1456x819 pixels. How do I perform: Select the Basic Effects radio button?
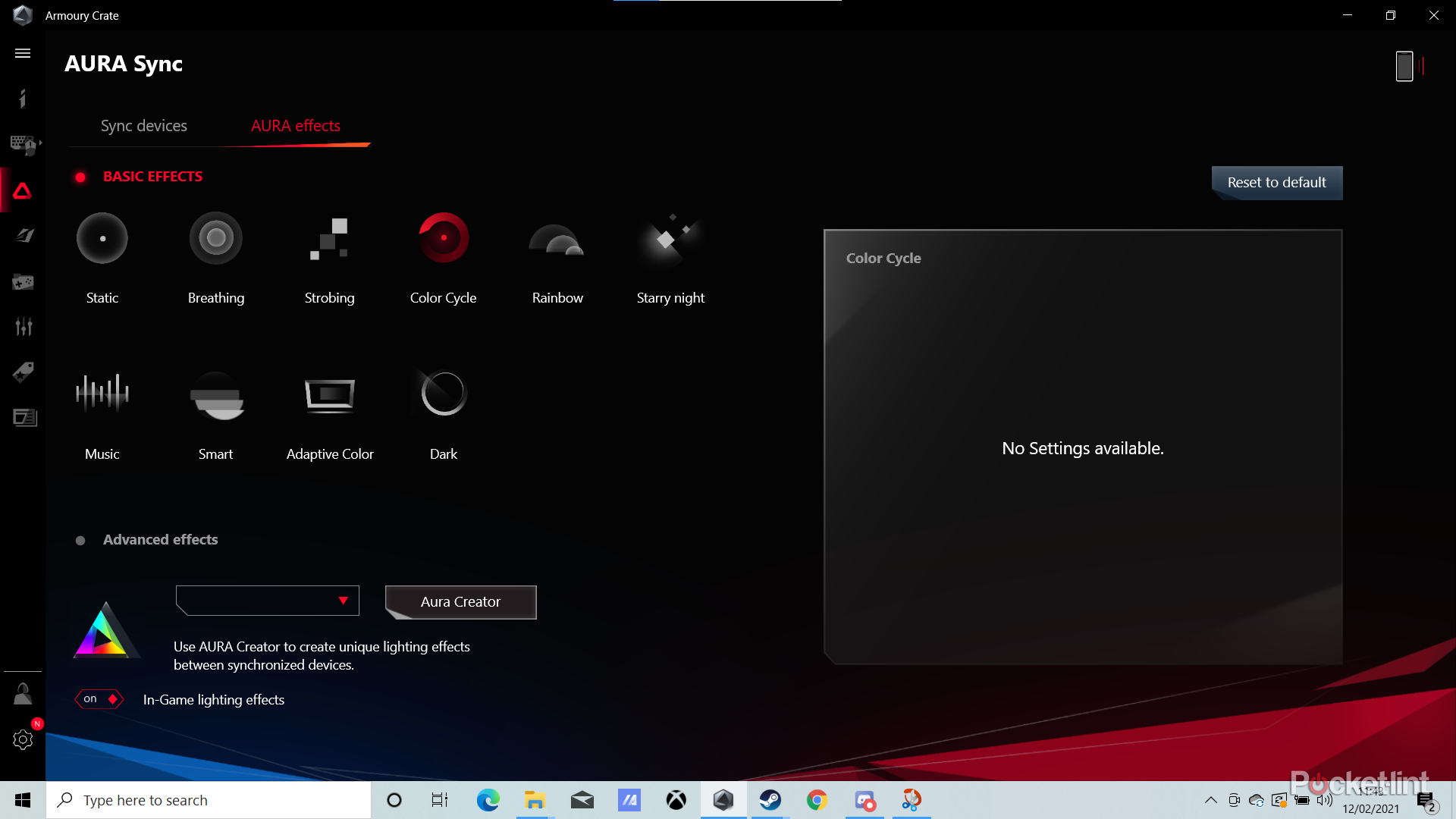80,177
